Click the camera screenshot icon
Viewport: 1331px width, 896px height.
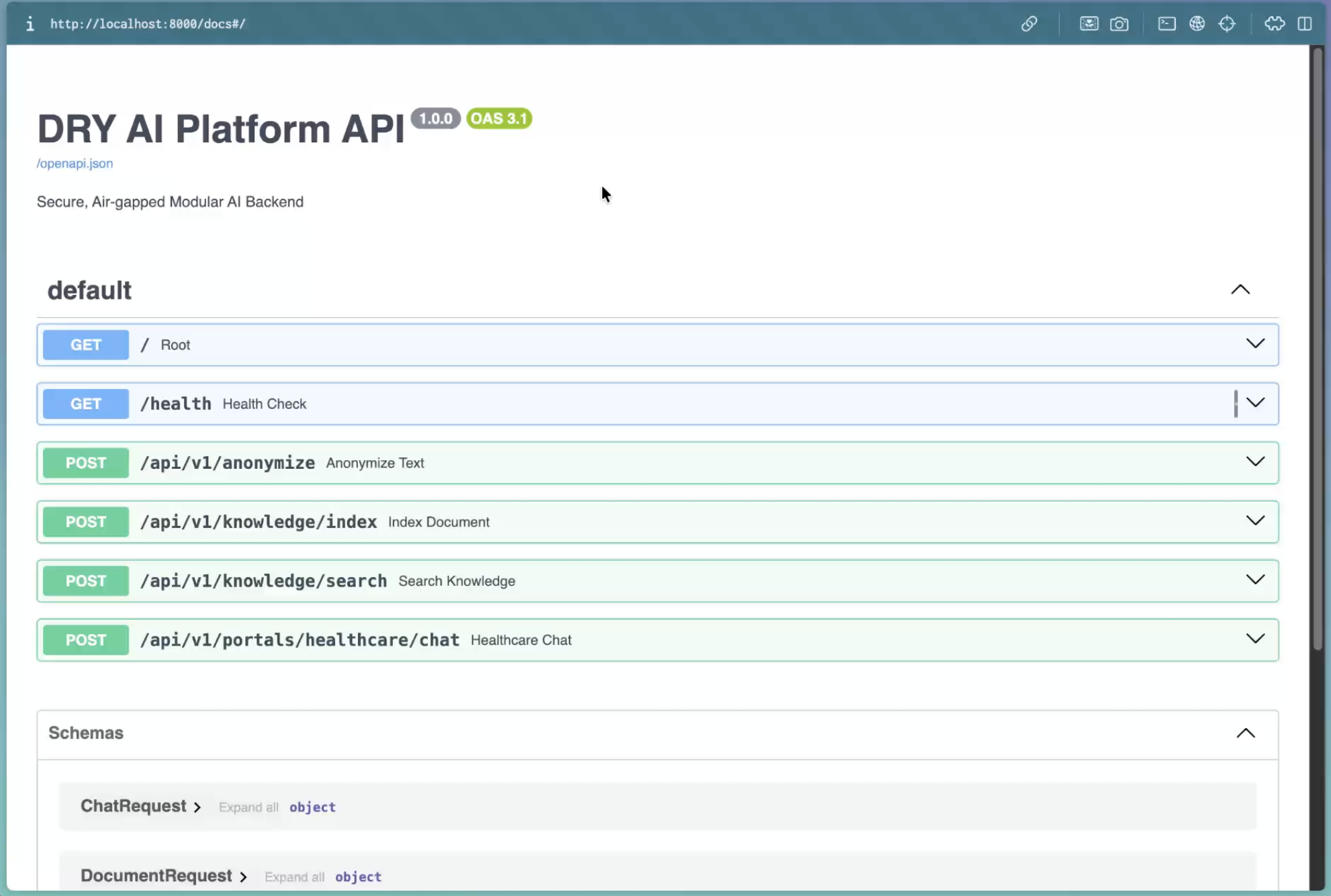[1119, 24]
